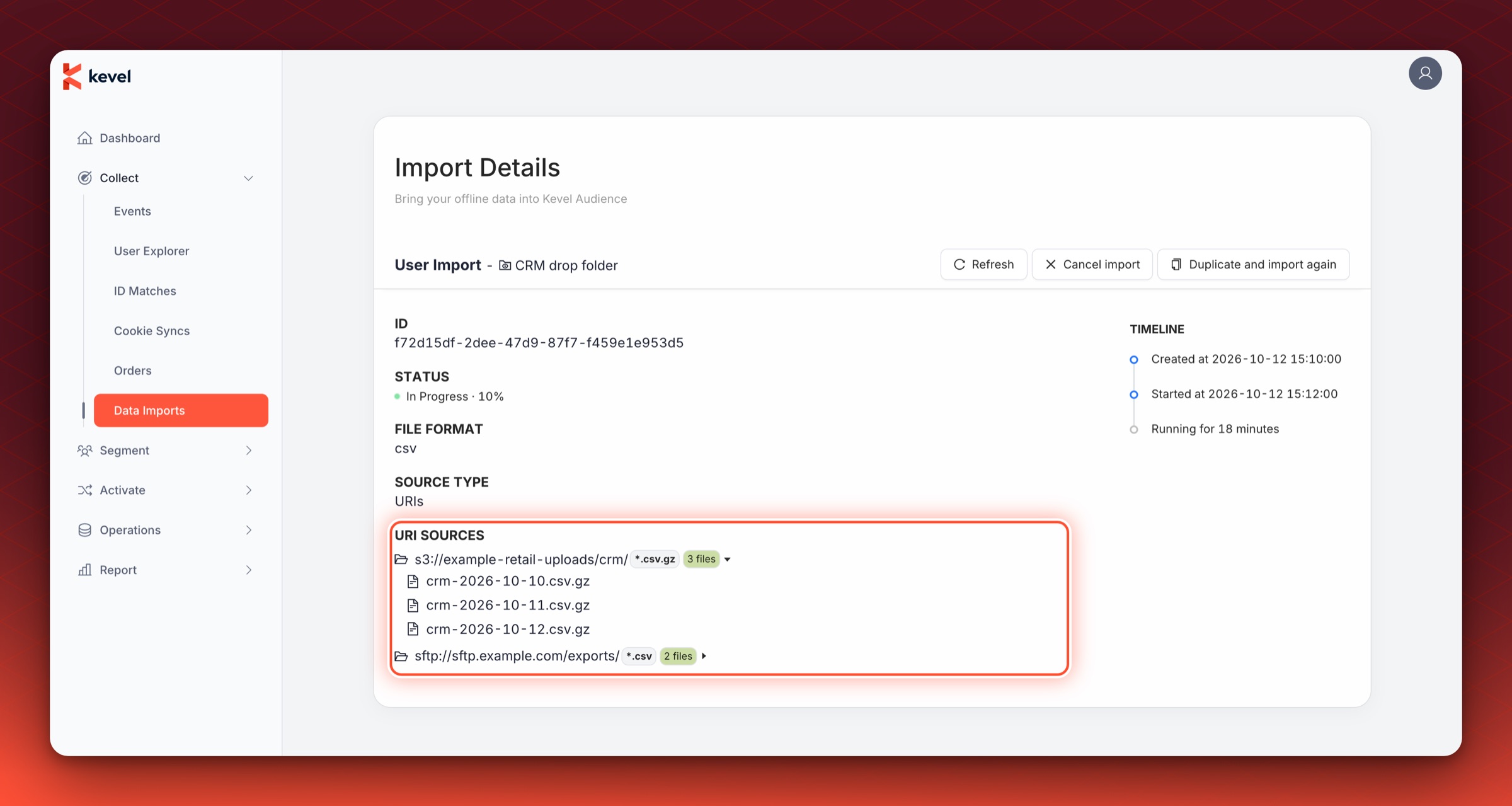Click the Operations database icon
This screenshot has width=1512, height=806.
[x=84, y=530]
